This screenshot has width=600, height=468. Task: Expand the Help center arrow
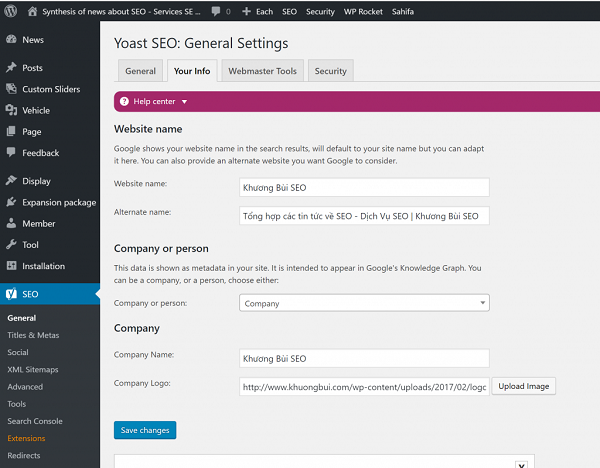point(184,102)
